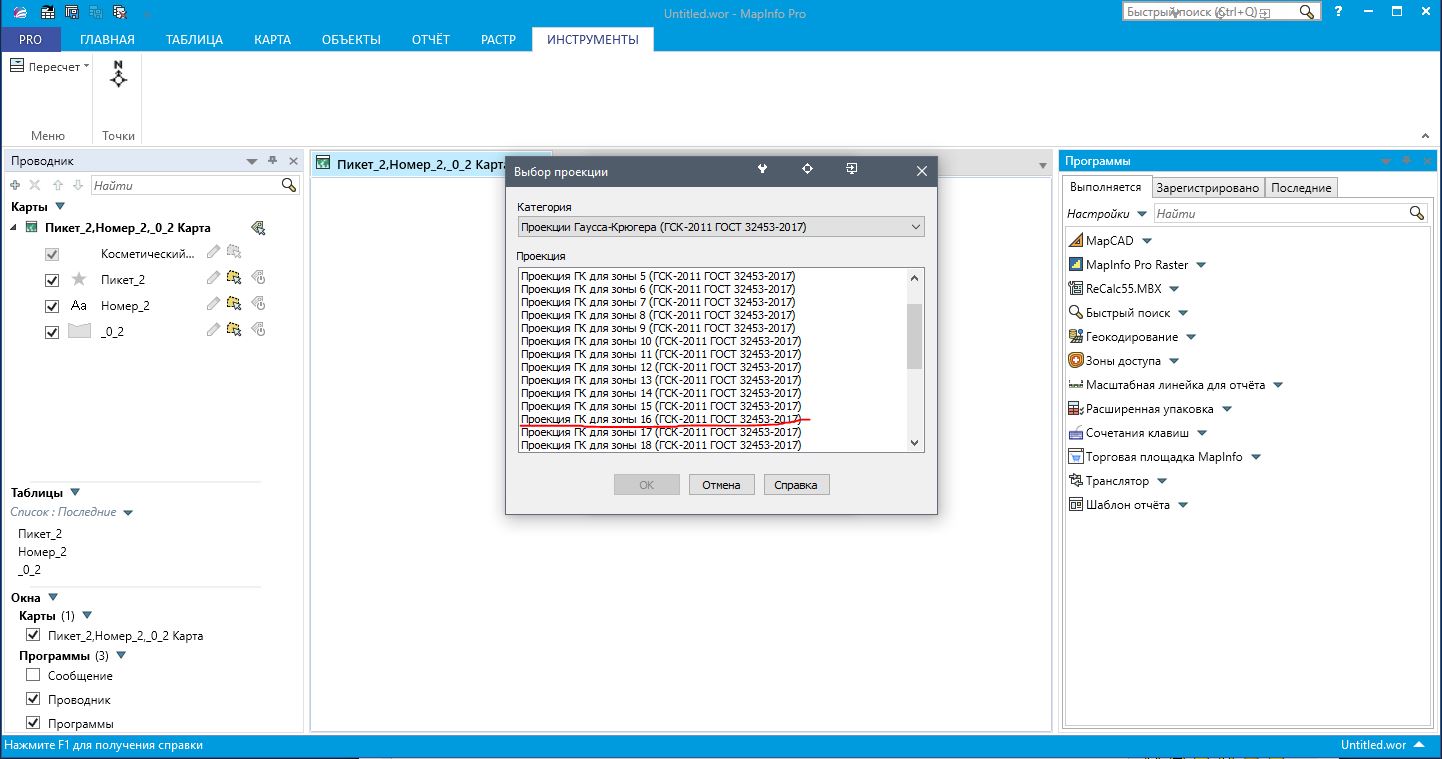Expand the Геокодирование program arrow

(x=1191, y=337)
